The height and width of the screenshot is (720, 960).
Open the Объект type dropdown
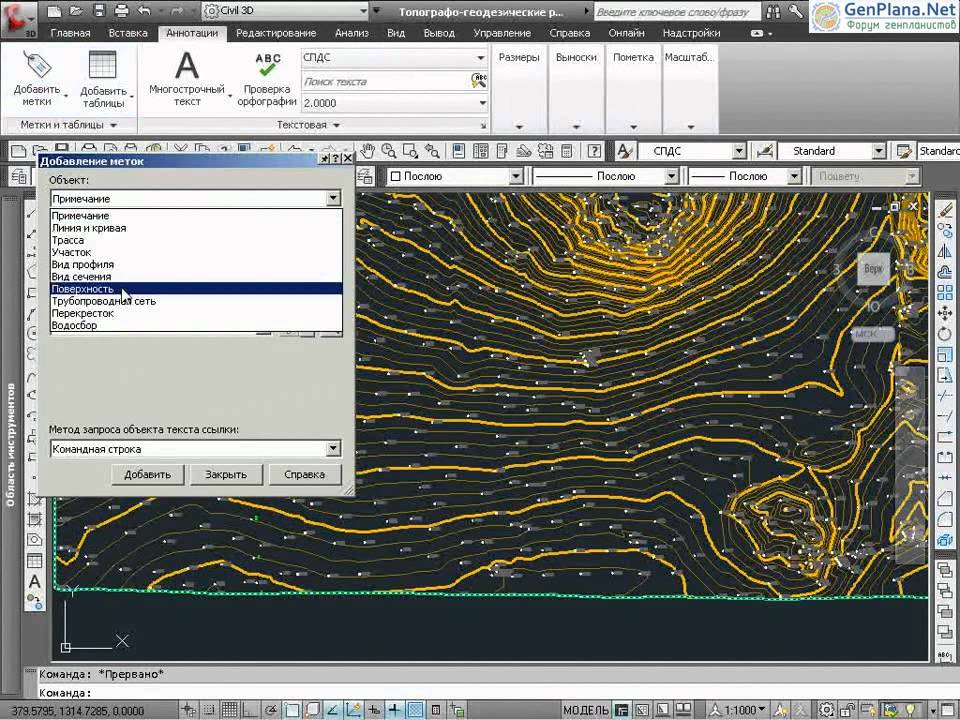point(334,198)
